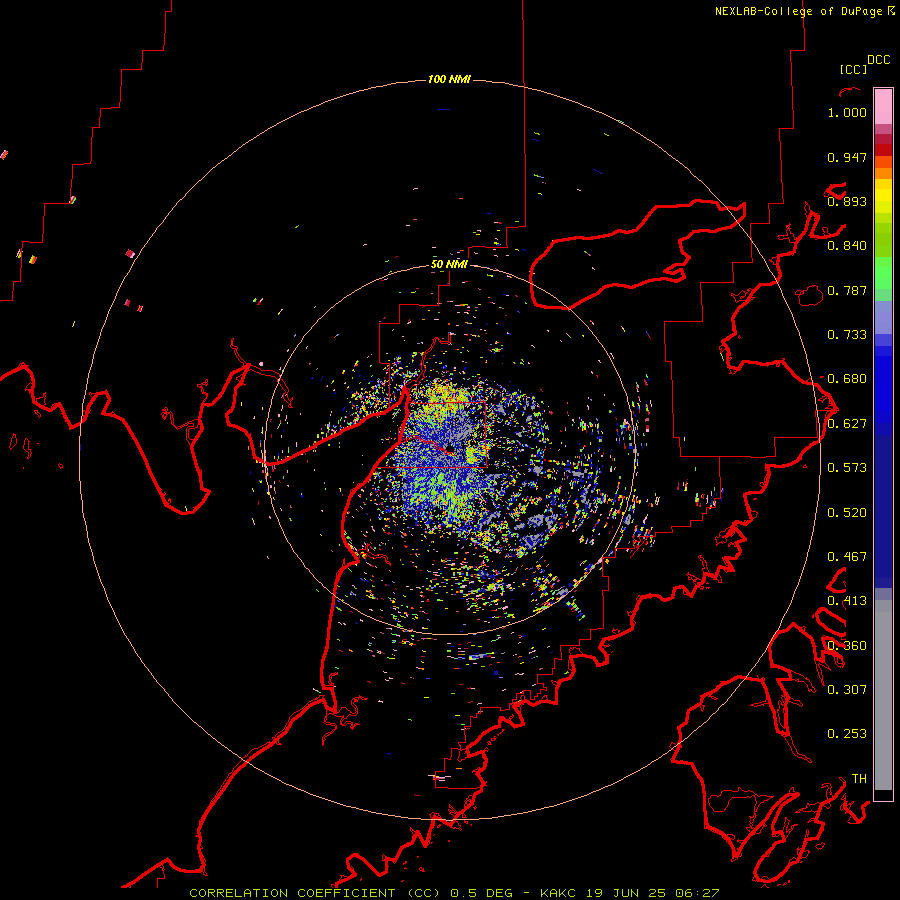Viewport: 900px width, 900px height.
Task: Click the 0.307 legend value
Action: pos(847,690)
